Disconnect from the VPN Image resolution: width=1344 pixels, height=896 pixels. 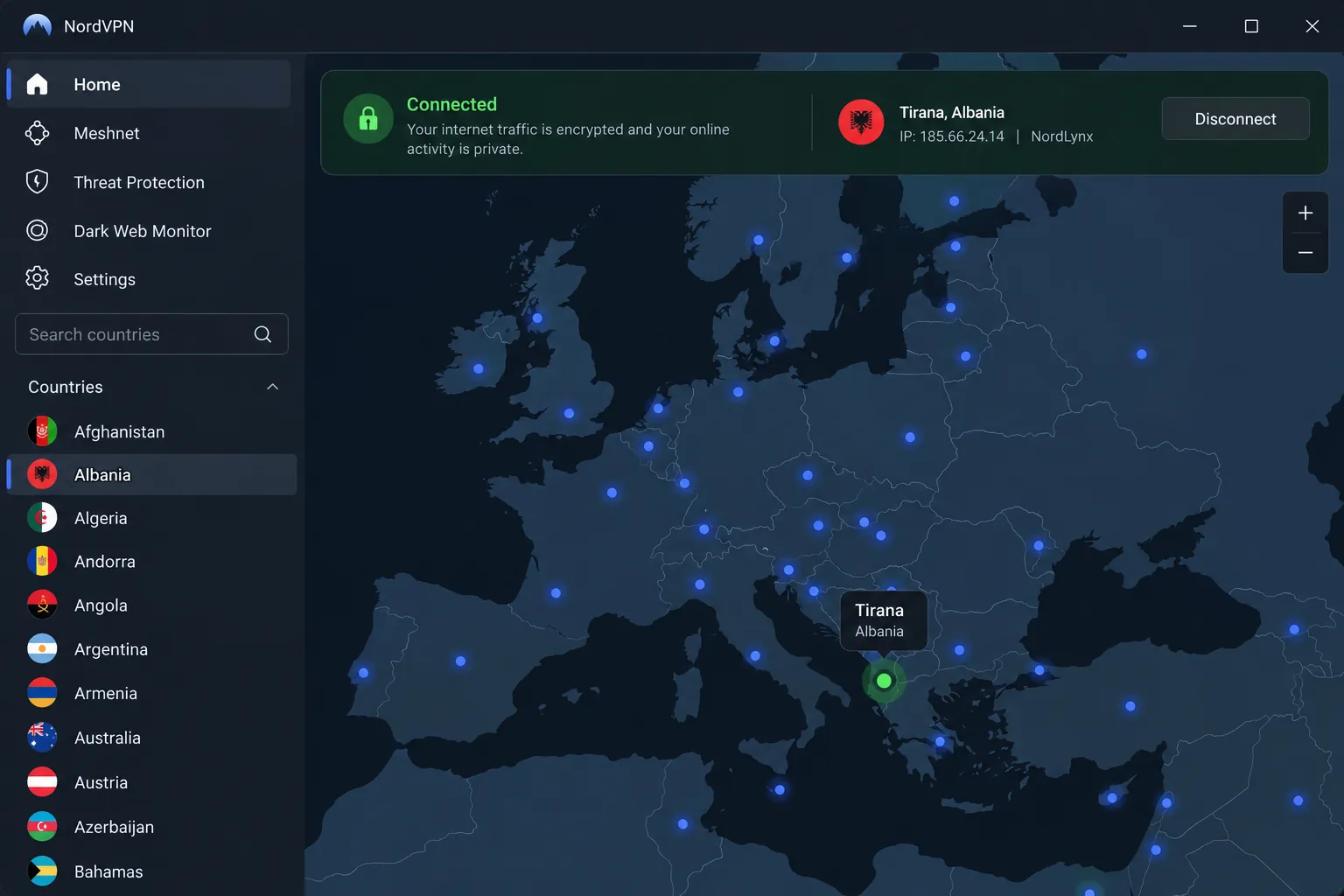[x=1235, y=119]
